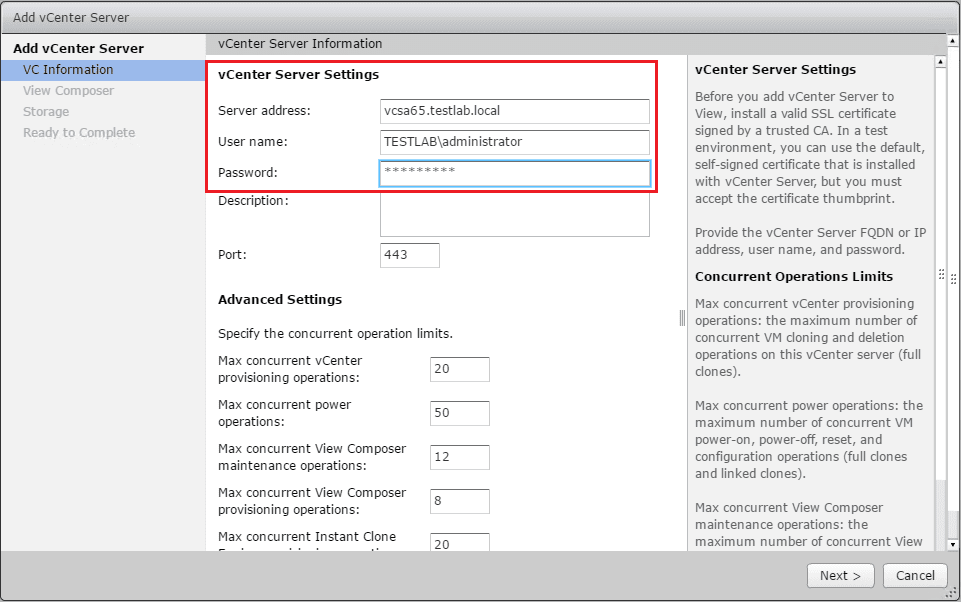Screen dimensions: 961x602
Task: Click the help panel scrollbar thumb
Action: [940, 508]
